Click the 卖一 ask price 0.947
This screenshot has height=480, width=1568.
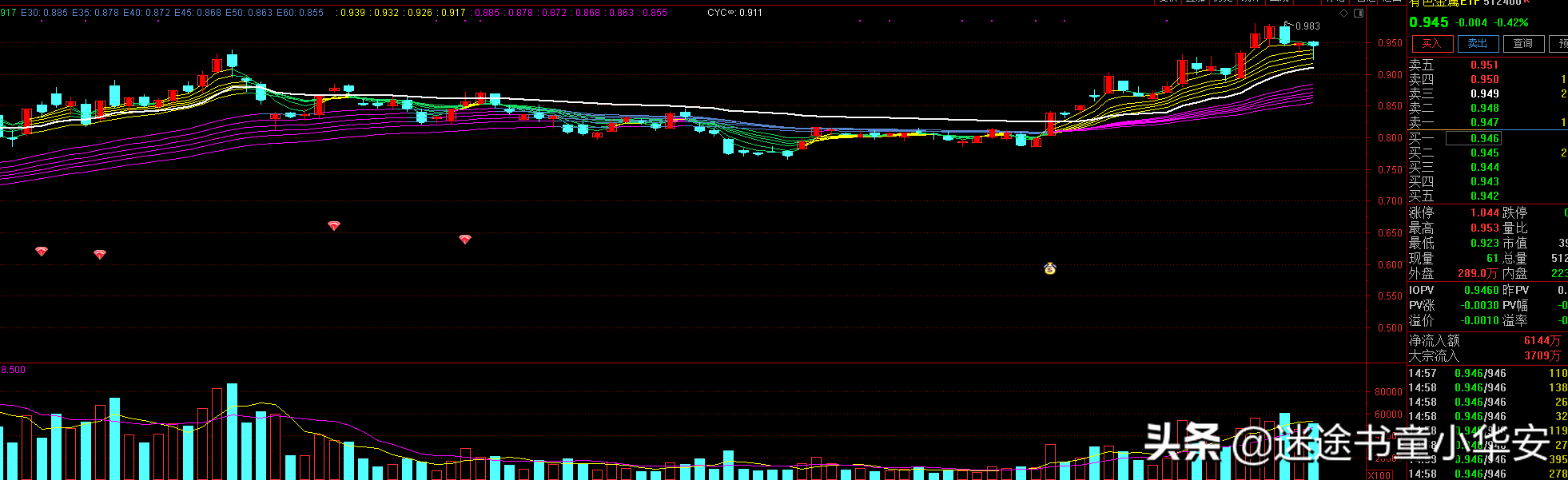pyautogui.click(x=1485, y=123)
